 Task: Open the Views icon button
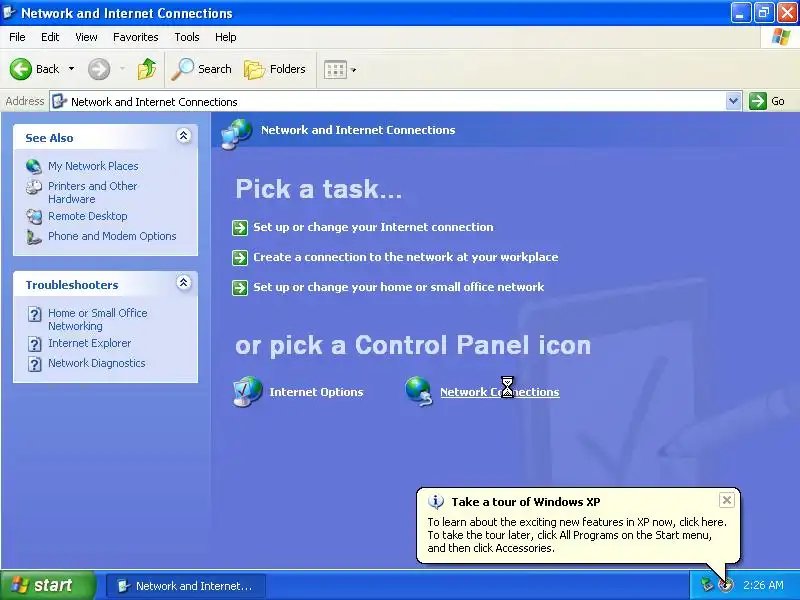(335, 69)
